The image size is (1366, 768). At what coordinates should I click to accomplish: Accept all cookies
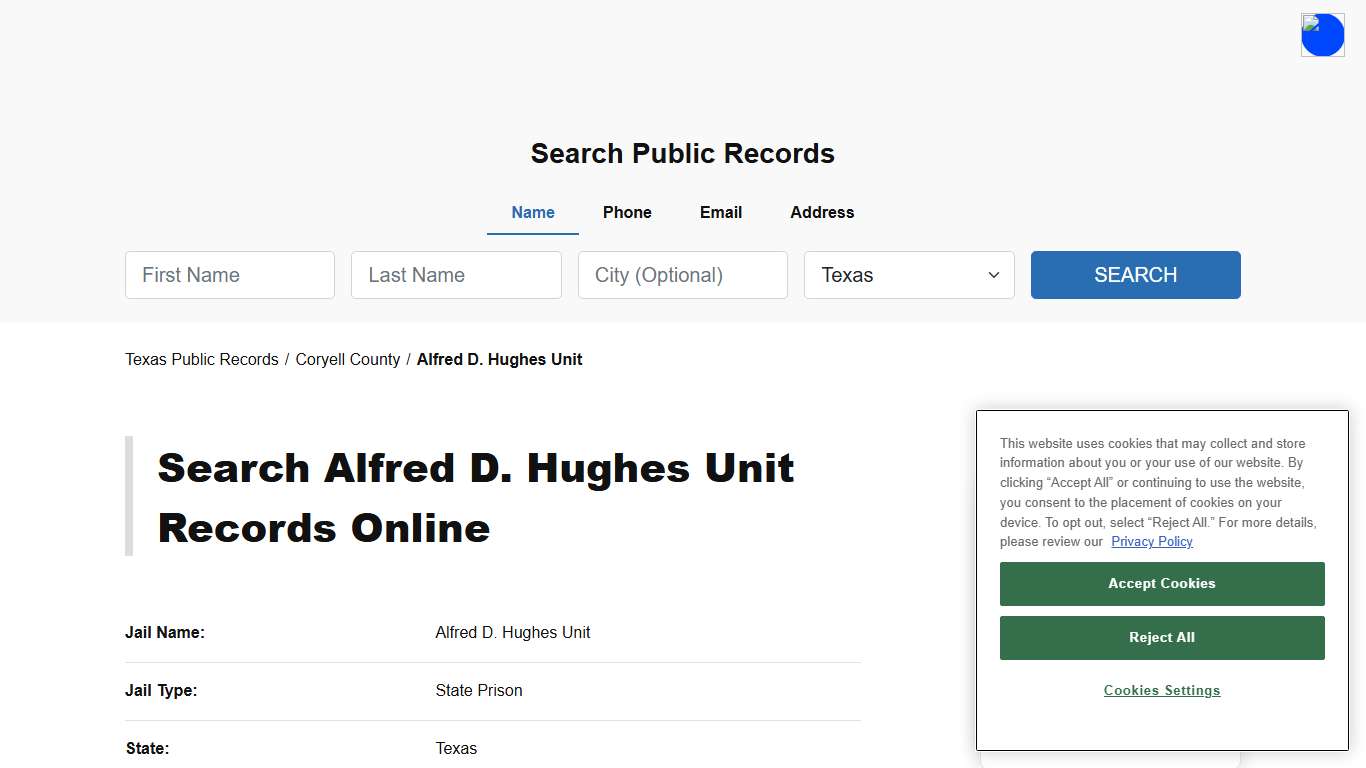1161,583
